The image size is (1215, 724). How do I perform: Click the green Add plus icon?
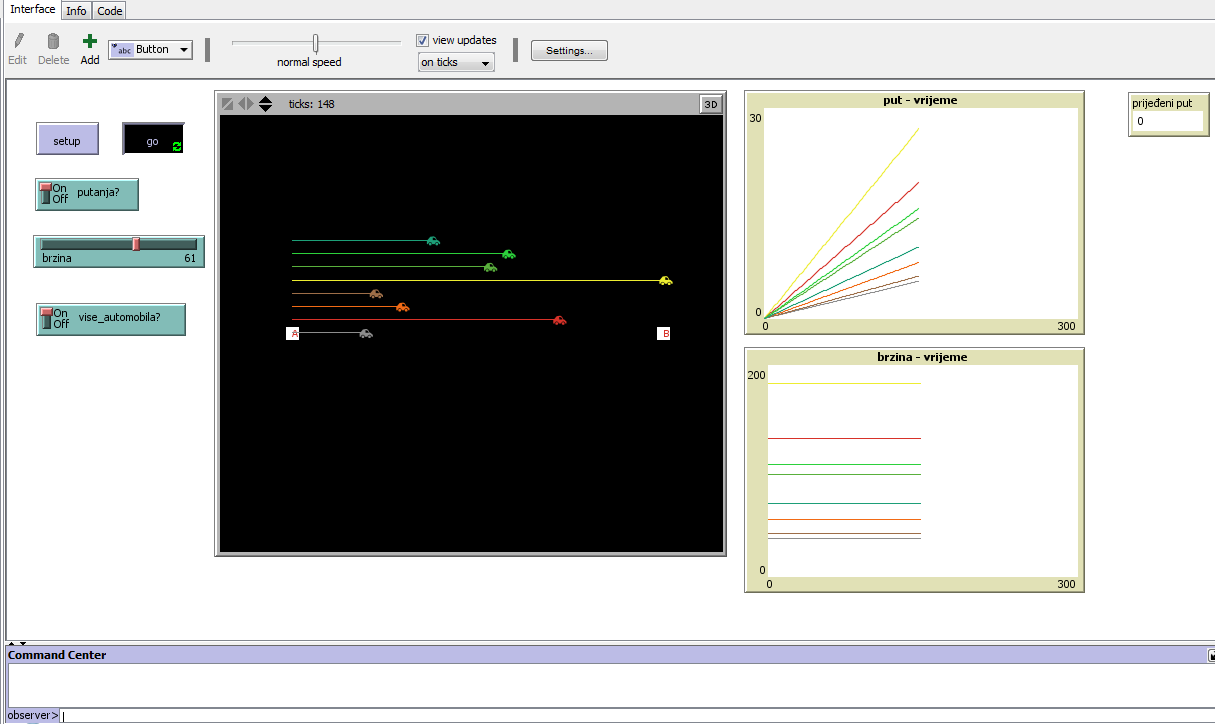click(x=90, y=42)
